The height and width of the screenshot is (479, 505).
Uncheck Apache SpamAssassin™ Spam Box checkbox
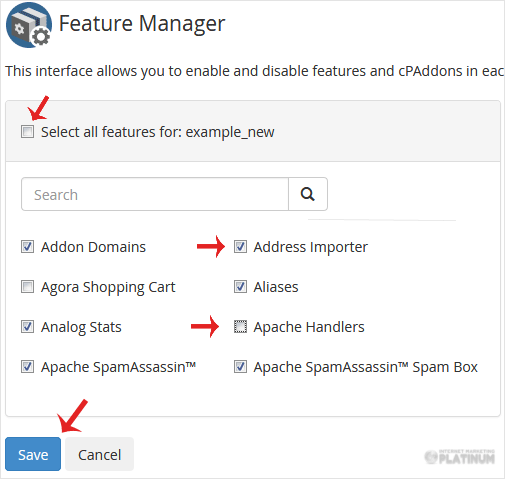click(240, 367)
